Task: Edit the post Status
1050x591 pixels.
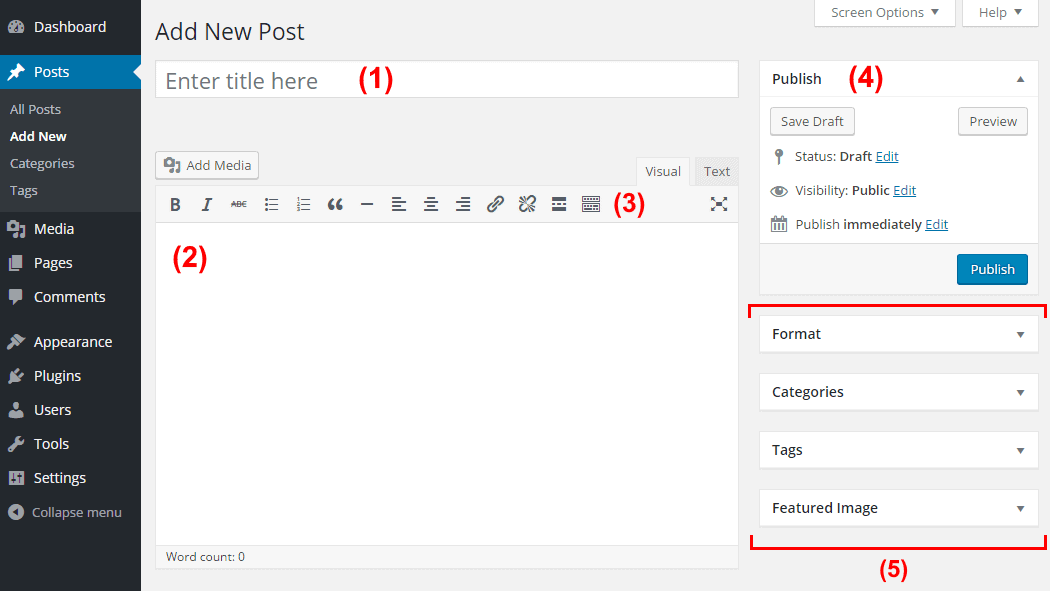Action: 887,157
